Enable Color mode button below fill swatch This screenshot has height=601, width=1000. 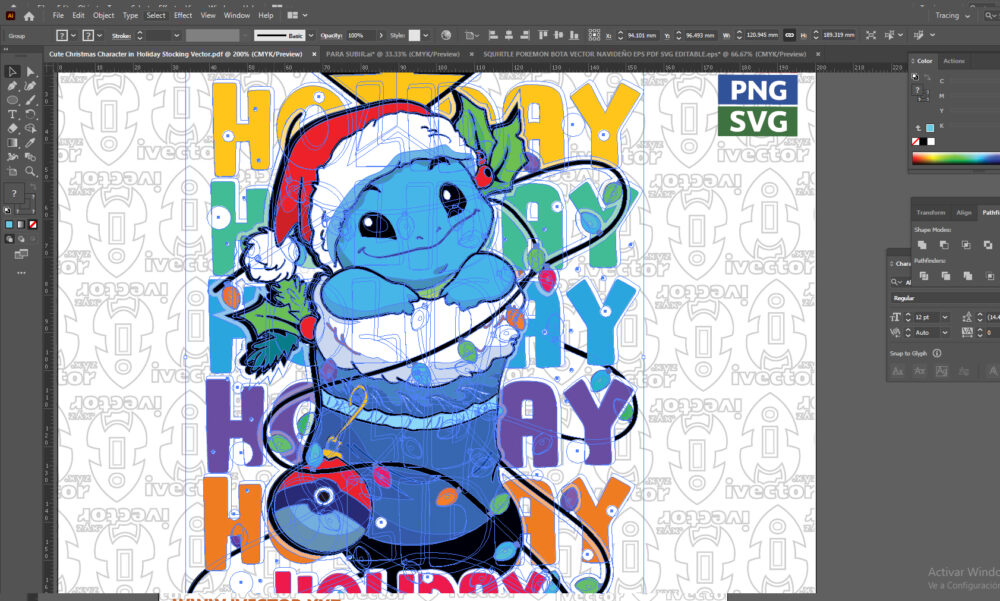click(x=9, y=225)
